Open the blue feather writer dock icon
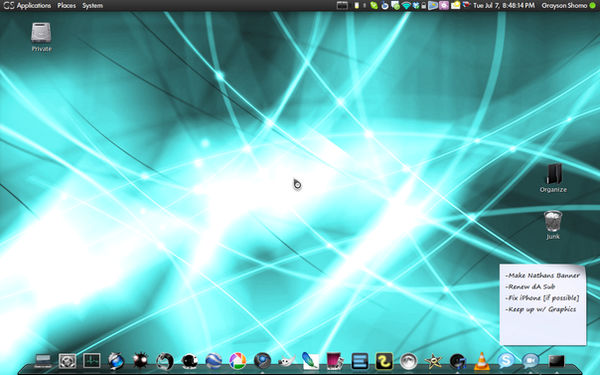600x375 pixels. point(311,360)
